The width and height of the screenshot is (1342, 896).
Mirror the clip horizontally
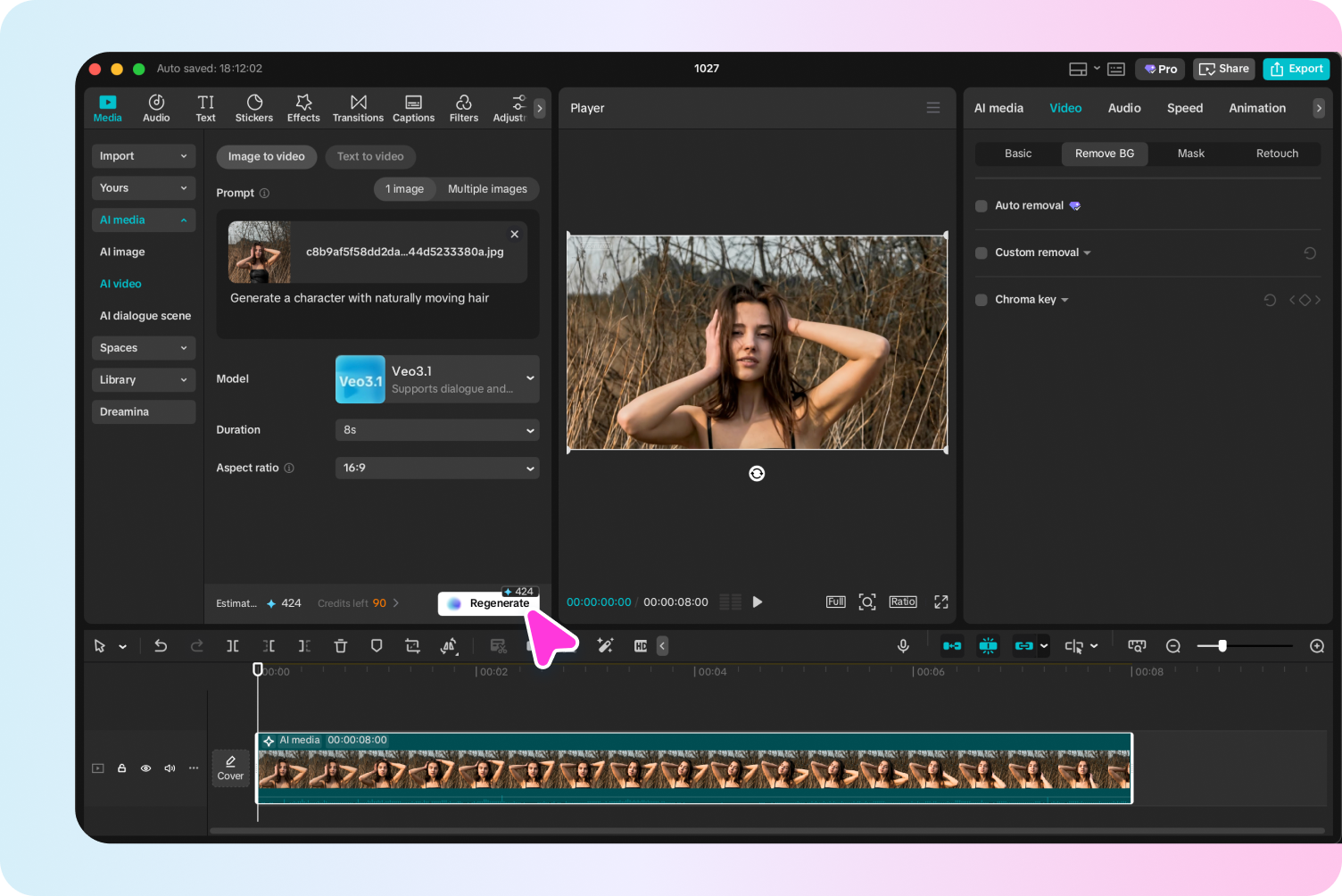[449, 645]
